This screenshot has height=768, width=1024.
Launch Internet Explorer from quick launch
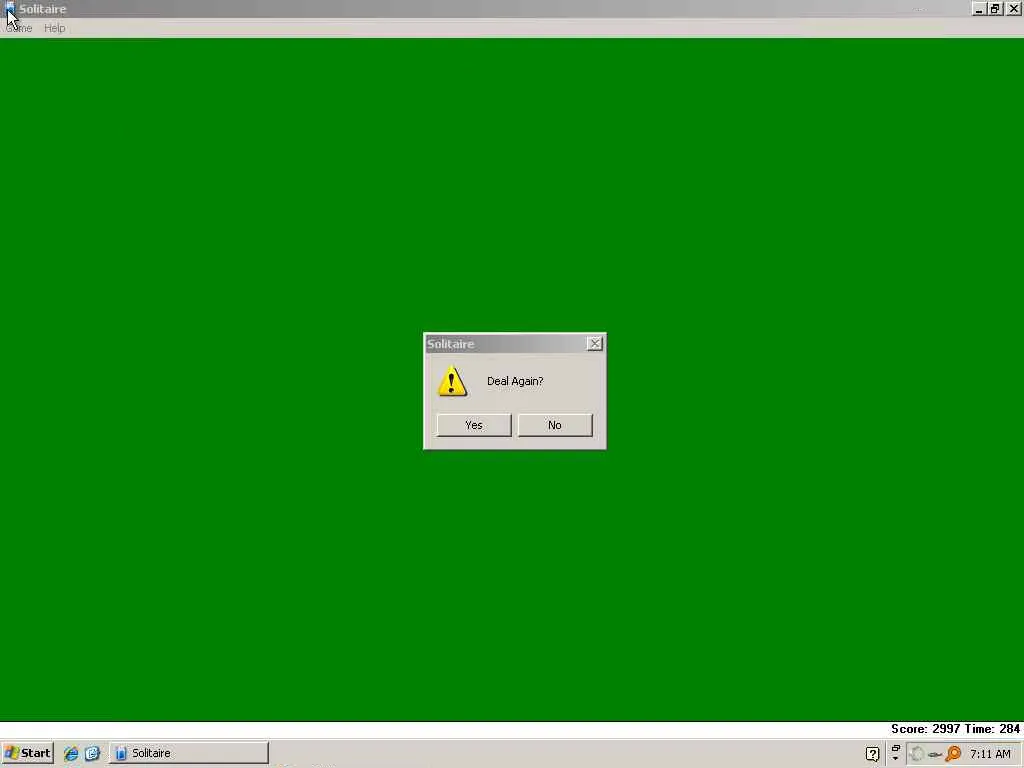pos(71,754)
